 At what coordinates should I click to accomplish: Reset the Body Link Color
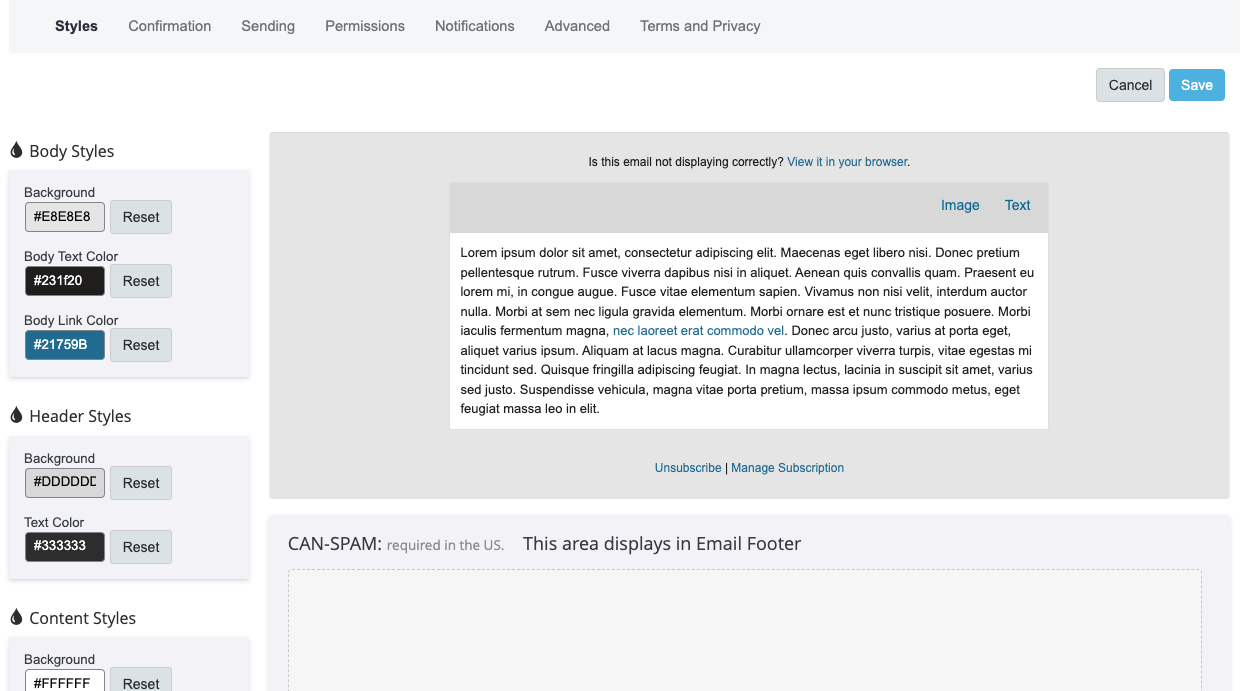point(141,345)
